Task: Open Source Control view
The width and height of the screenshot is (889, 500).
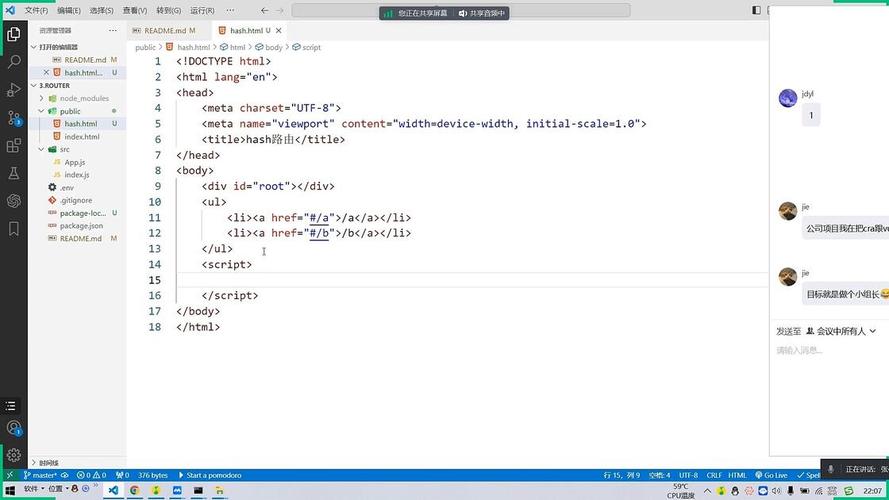Action: click(x=14, y=118)
